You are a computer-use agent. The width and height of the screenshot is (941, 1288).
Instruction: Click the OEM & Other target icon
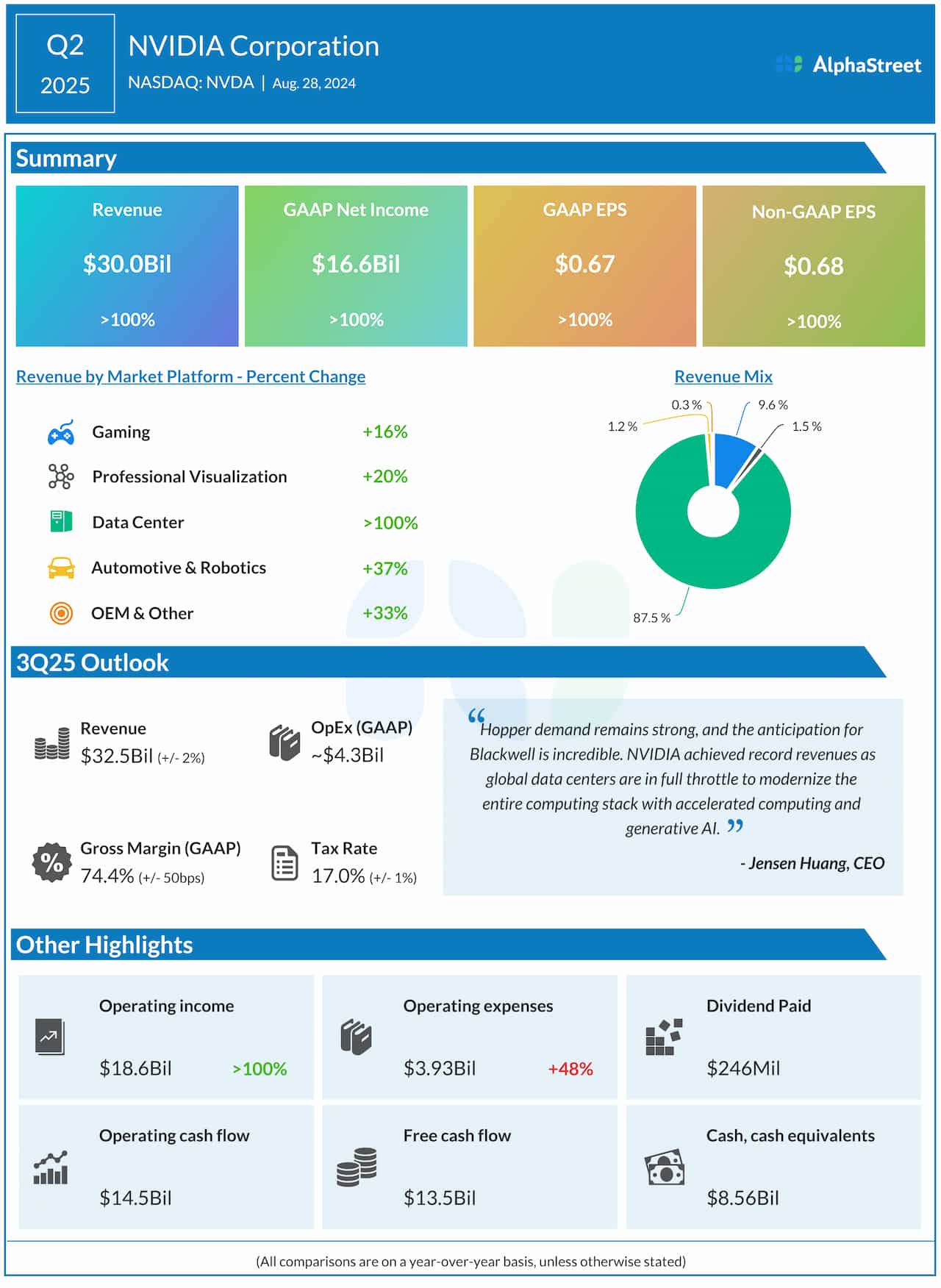click(x=60, y=613)
